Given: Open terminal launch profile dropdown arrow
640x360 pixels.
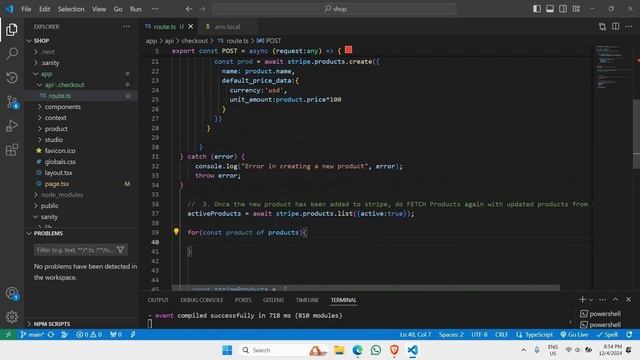Looking at the screenshot, I should [591, 300].
